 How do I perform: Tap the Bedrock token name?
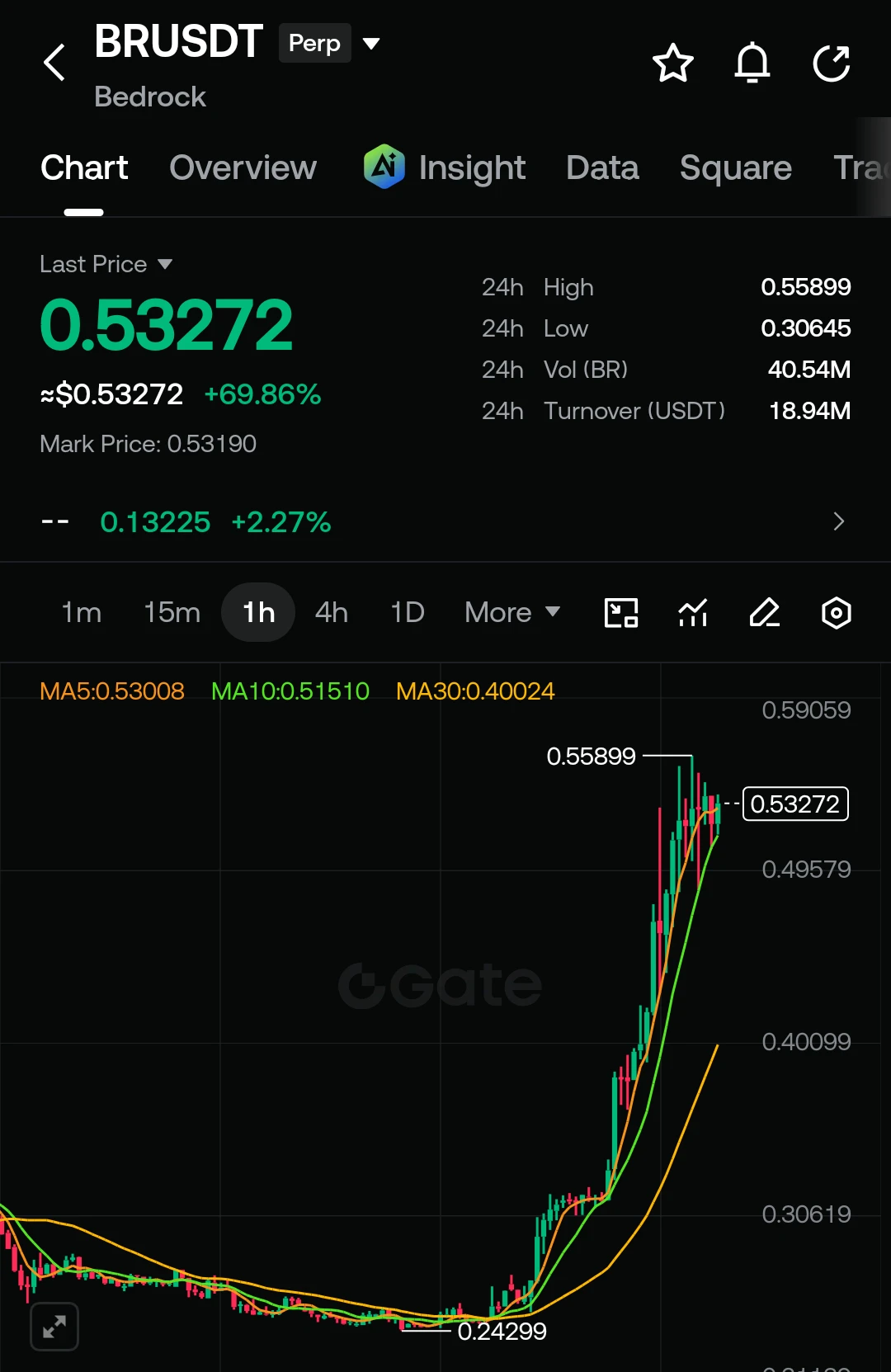click(x=150, y=97)
